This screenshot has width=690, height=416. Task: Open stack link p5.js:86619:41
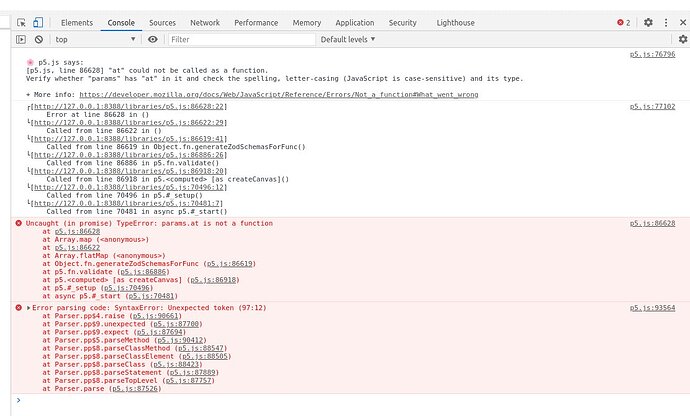(129, 139)
